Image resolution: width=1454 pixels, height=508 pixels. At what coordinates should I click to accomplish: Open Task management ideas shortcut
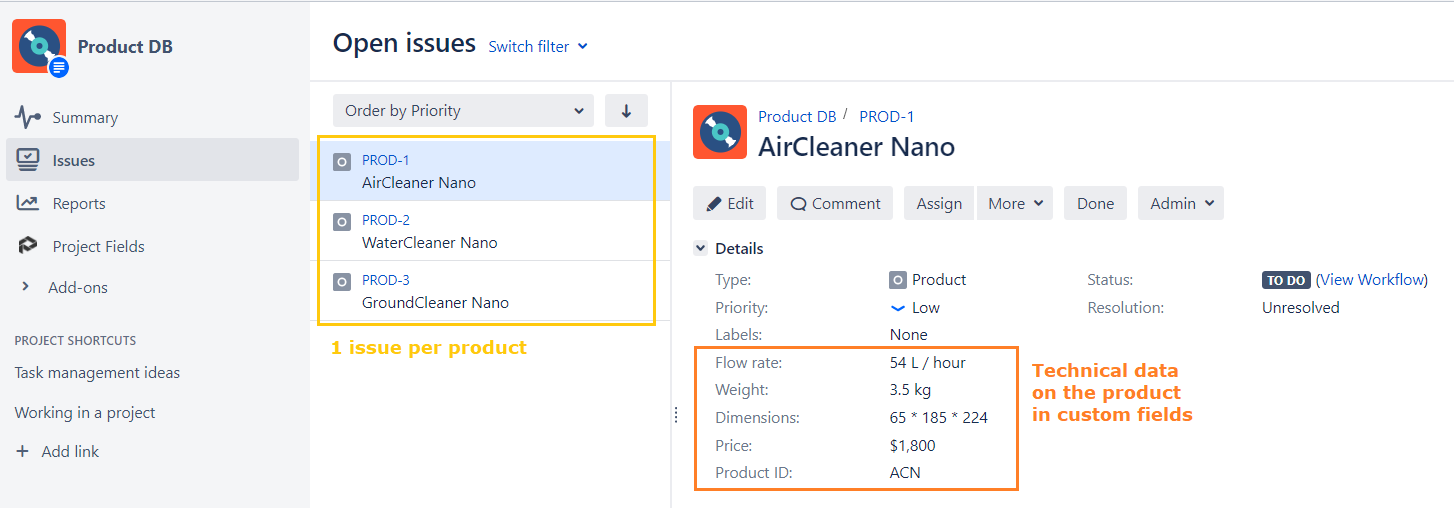coord(97,372)
